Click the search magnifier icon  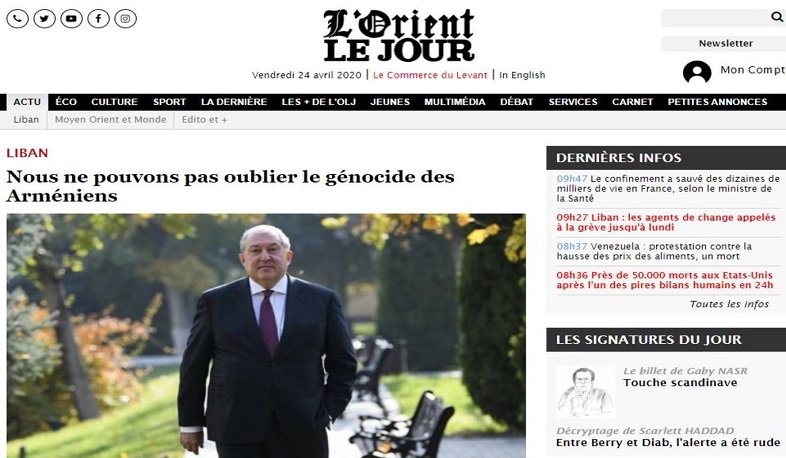point(776,17)
